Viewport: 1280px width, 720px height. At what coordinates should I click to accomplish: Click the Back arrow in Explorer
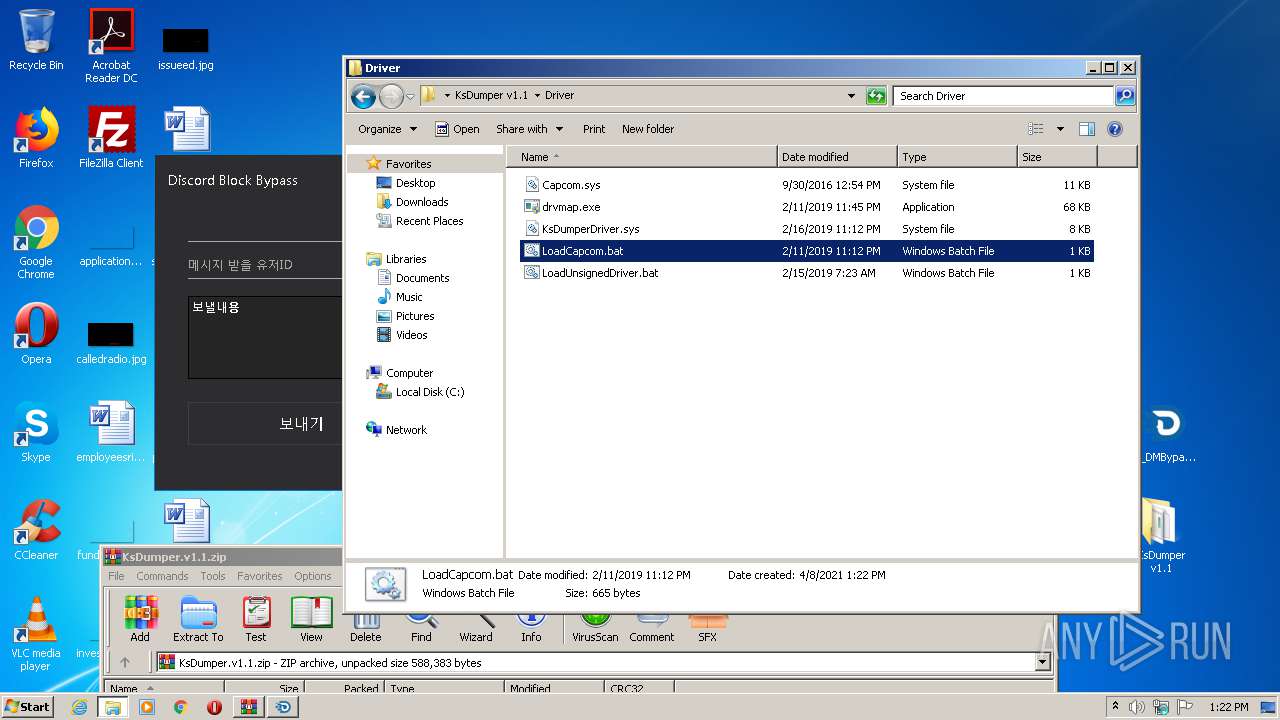click(363, 96)
